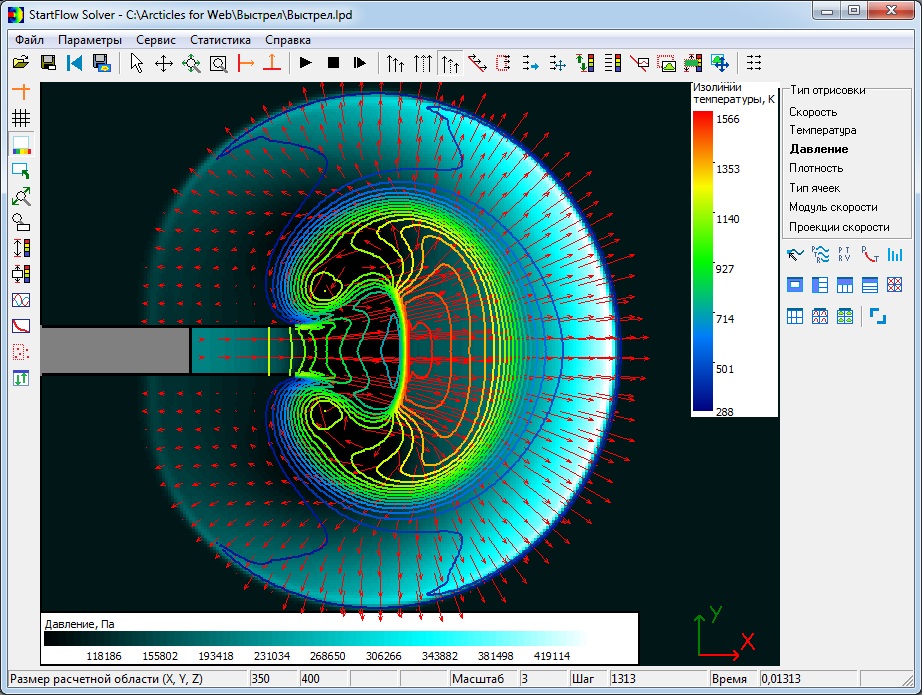Toggle the color fill display sidebar icon
922x695 pixels.
pos(21,145)
